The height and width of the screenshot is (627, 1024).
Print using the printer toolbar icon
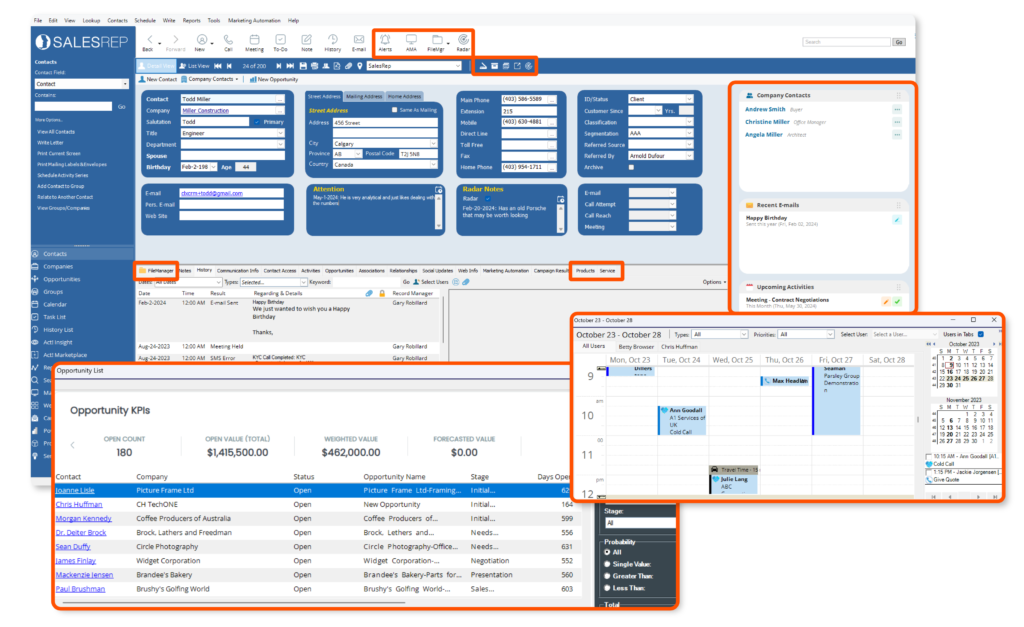314,66
